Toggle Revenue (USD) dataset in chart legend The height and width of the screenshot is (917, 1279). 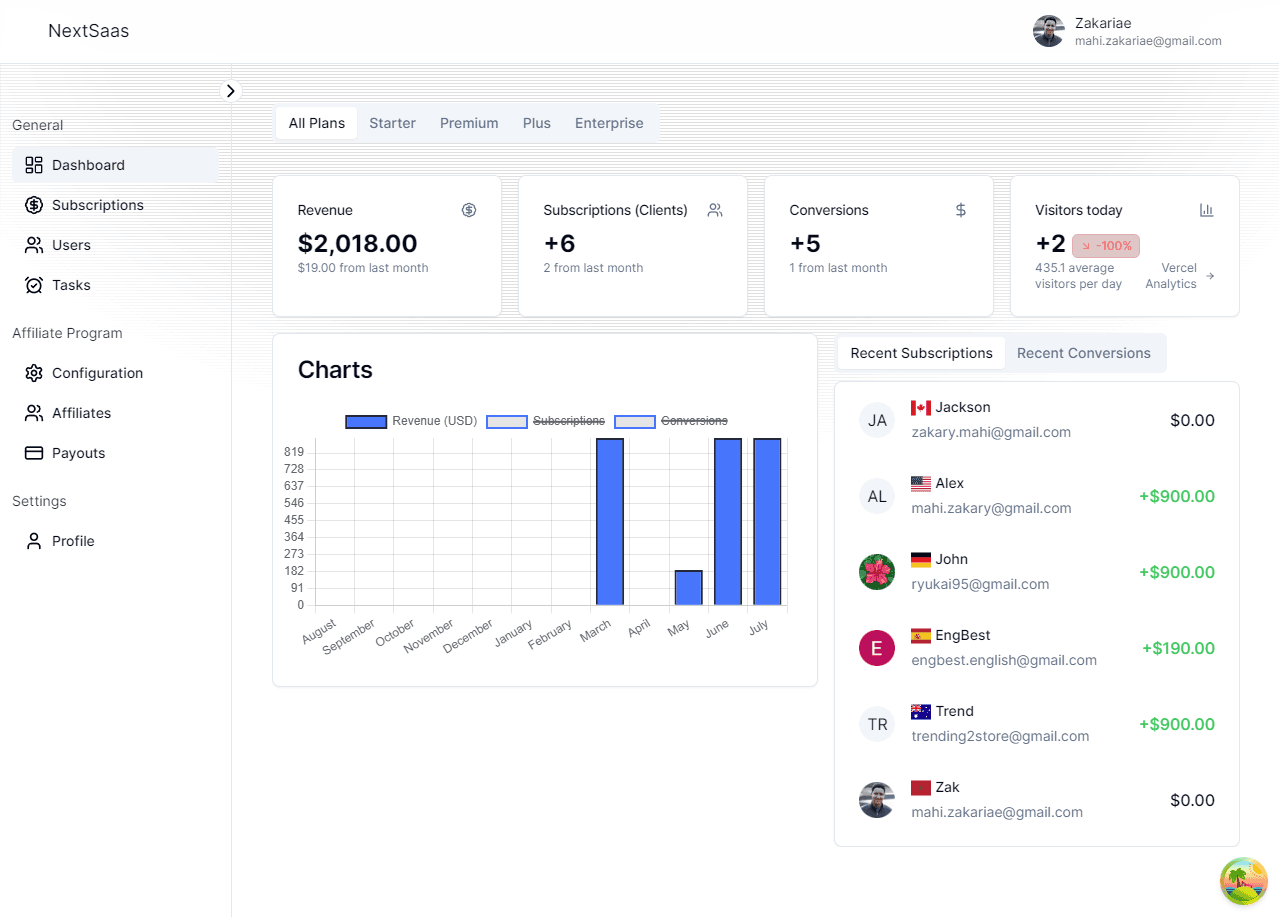point(411,421)
